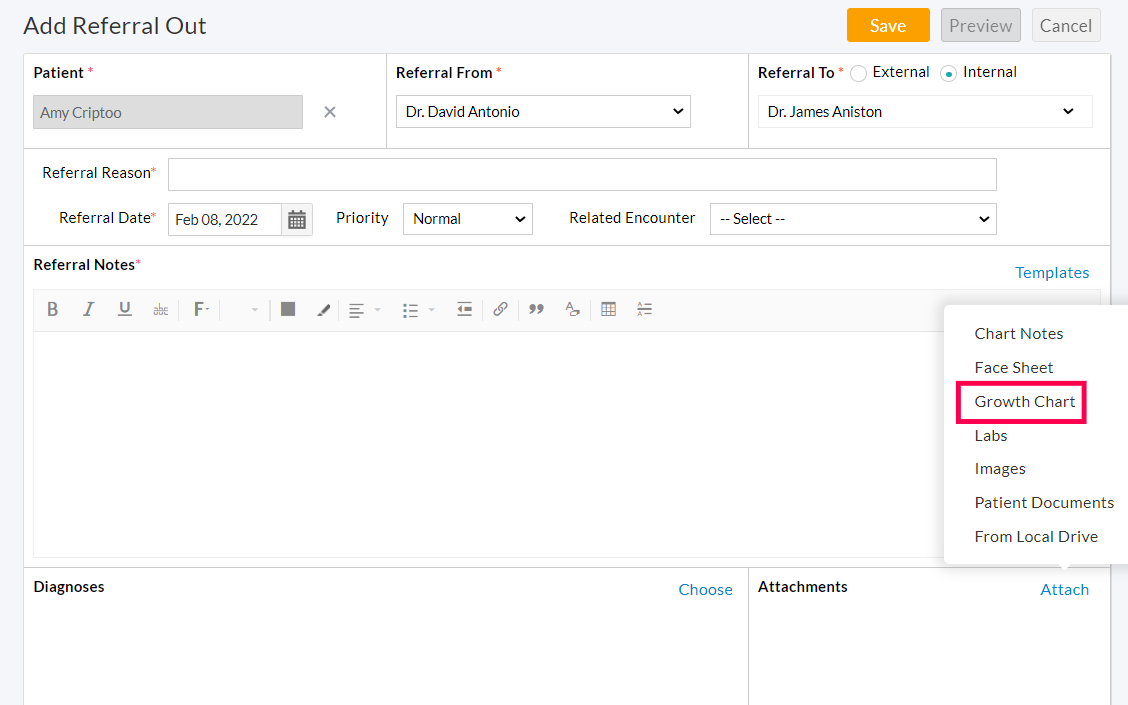Underline text in Referral Notes editor

pyautogui.click(x=124, y=309)
